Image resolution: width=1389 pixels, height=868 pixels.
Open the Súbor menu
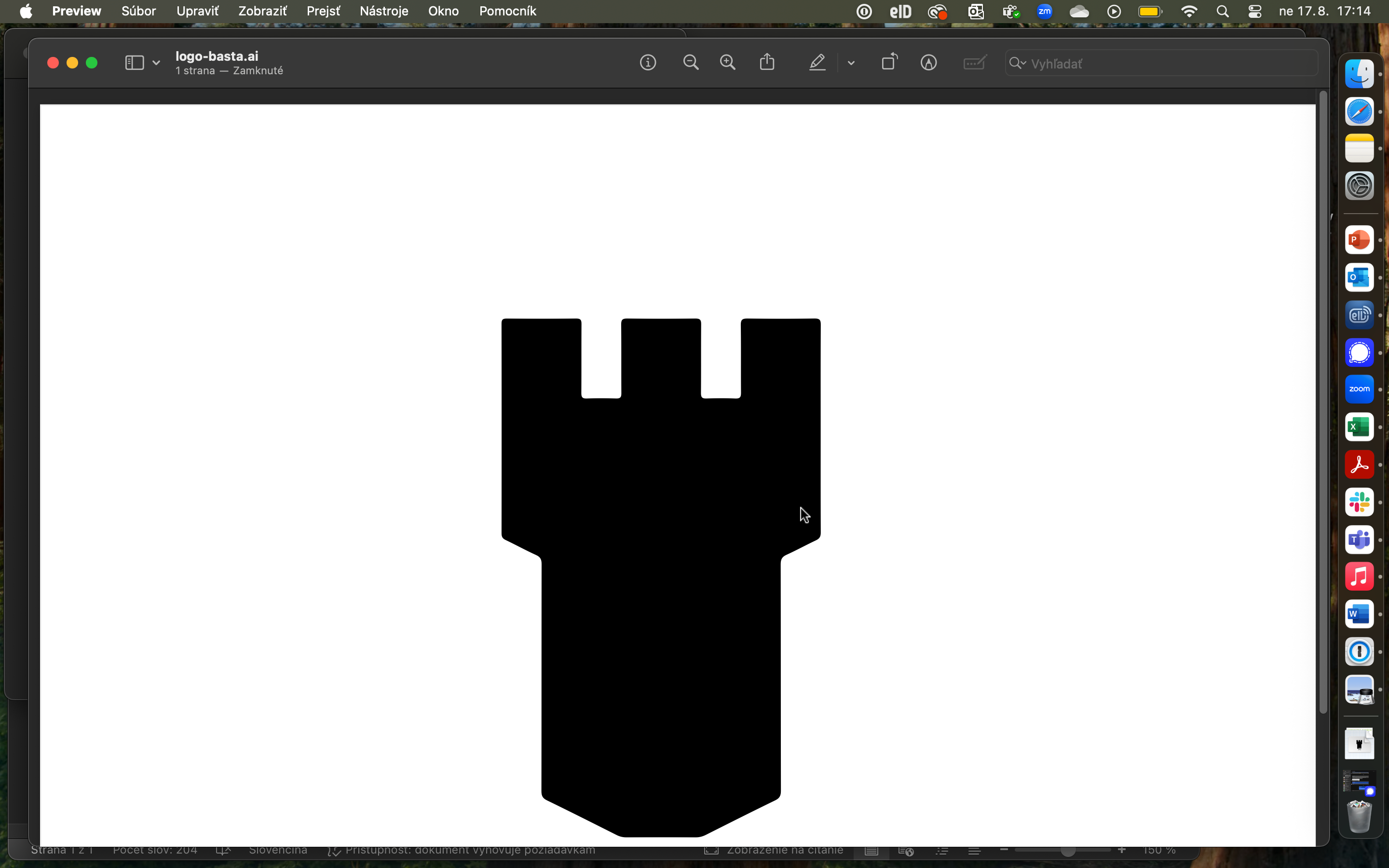click(138, 11)
